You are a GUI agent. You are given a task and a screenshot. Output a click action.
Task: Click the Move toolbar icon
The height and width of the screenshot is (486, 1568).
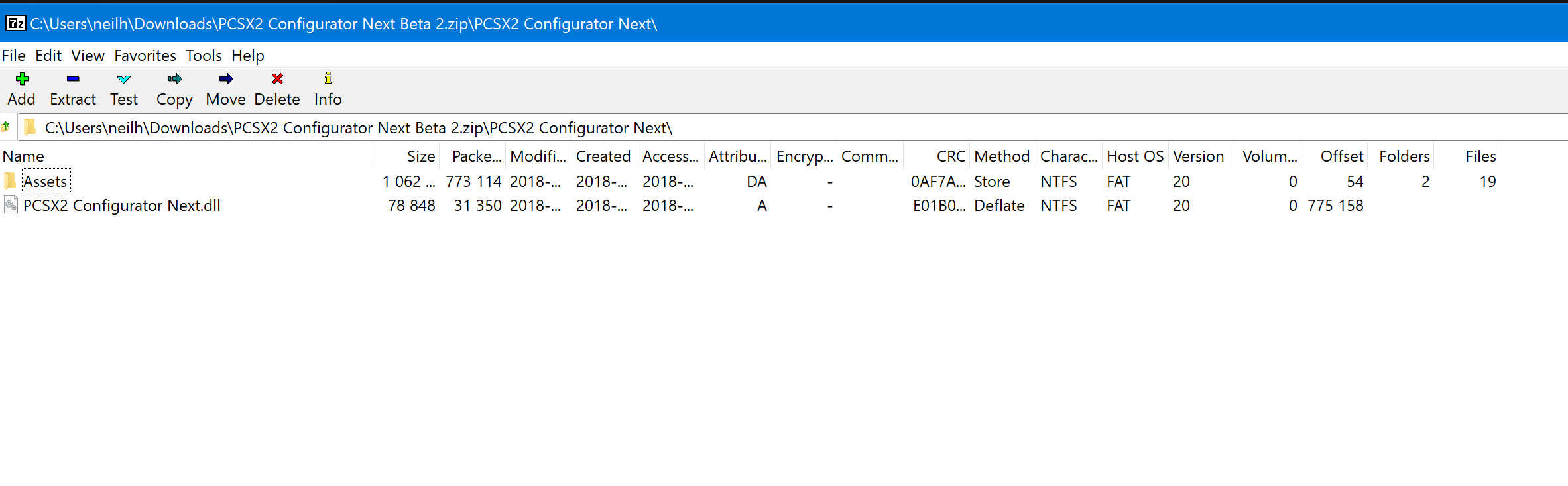tap(226, 79)
